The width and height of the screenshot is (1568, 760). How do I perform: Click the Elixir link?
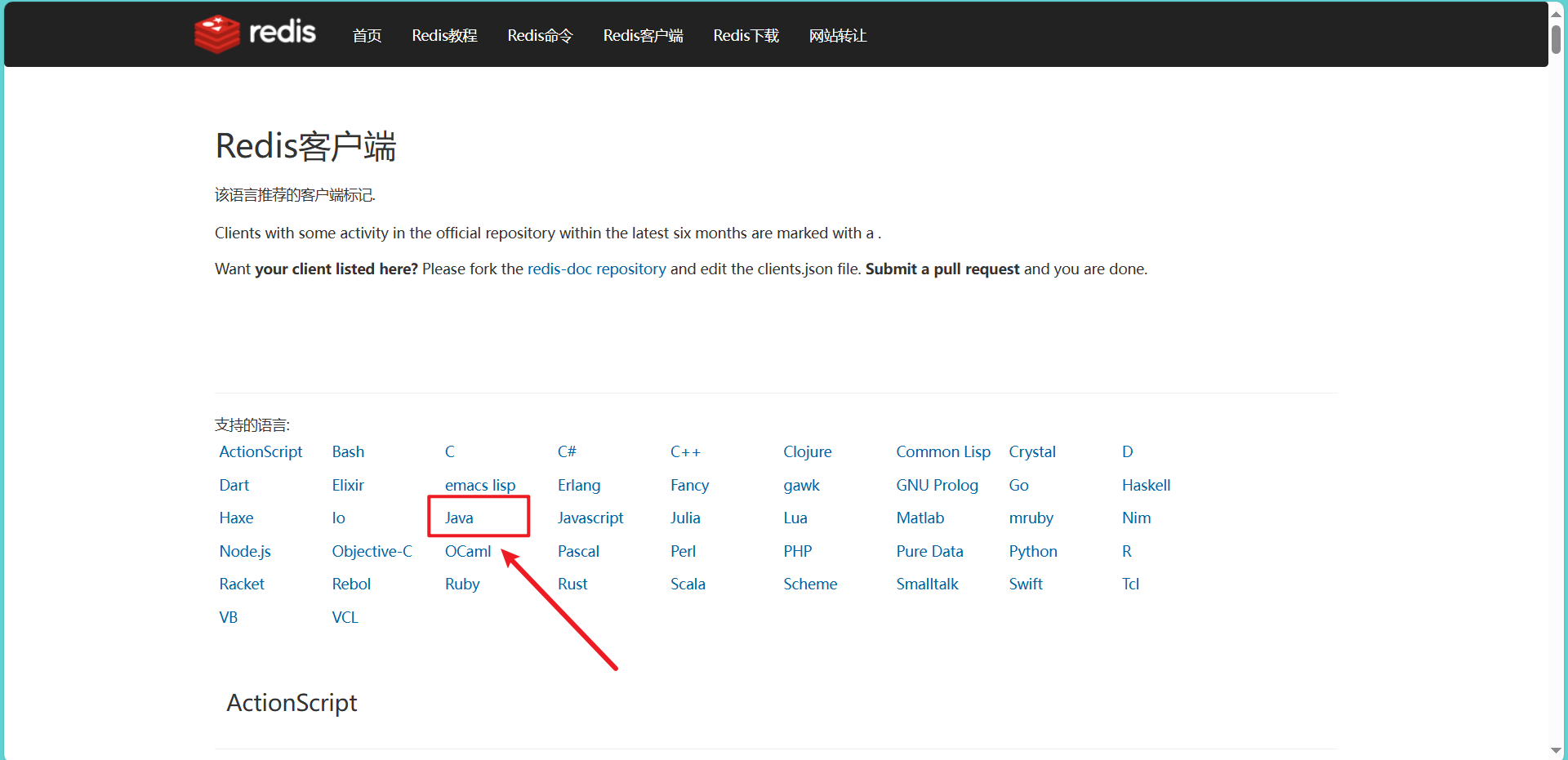pyautogui.click(x=348, y=486)
